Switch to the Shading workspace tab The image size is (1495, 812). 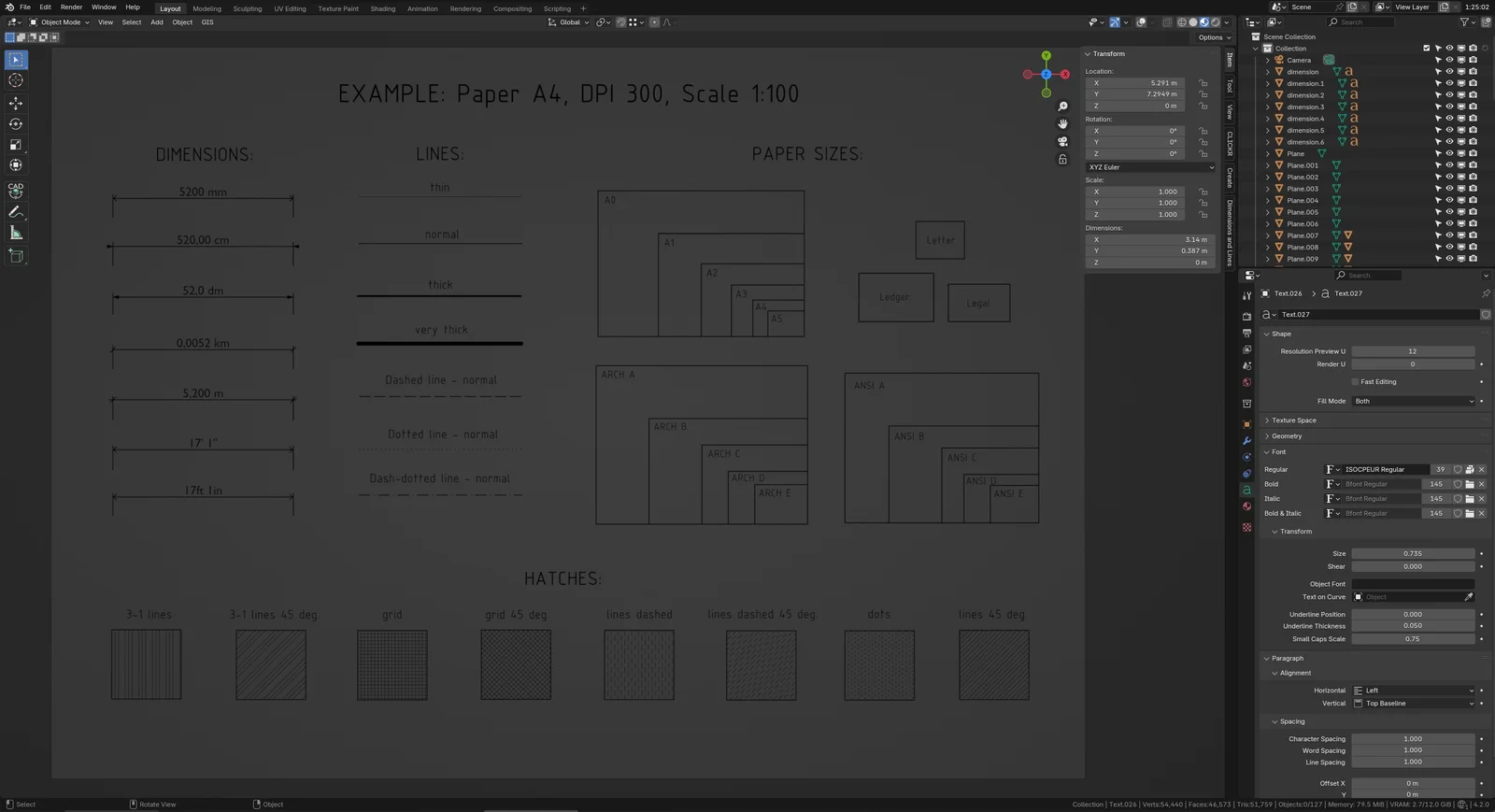pyautogui.click(x=382, y=8)
